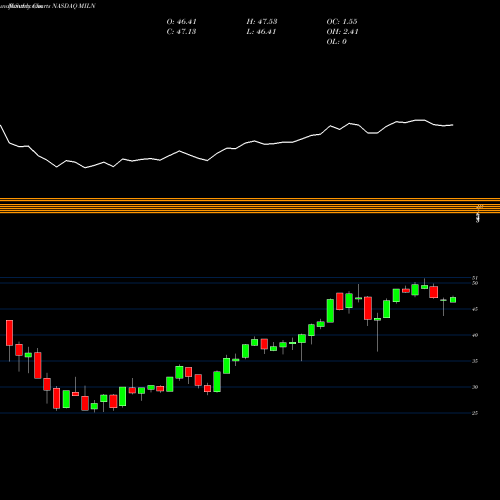Click the 50 price axis label

coord(475,283)
